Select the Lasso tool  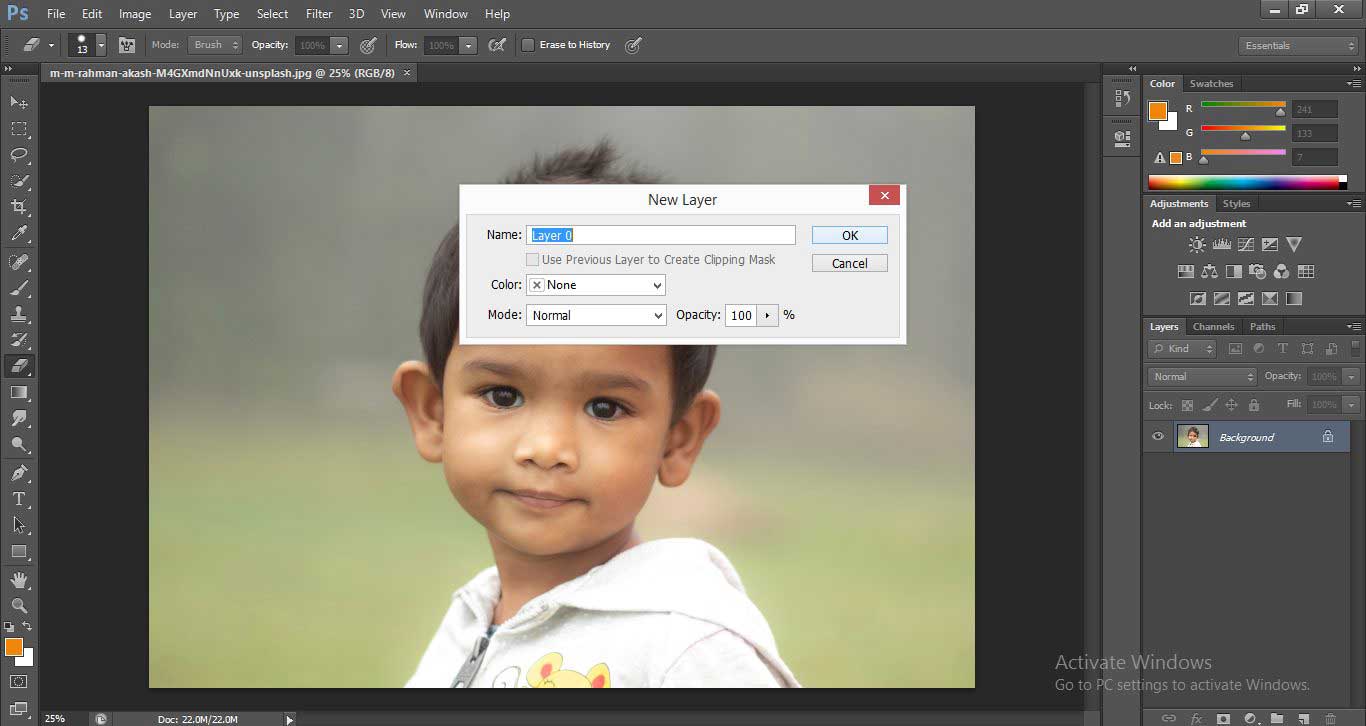[x=20, y=156]
